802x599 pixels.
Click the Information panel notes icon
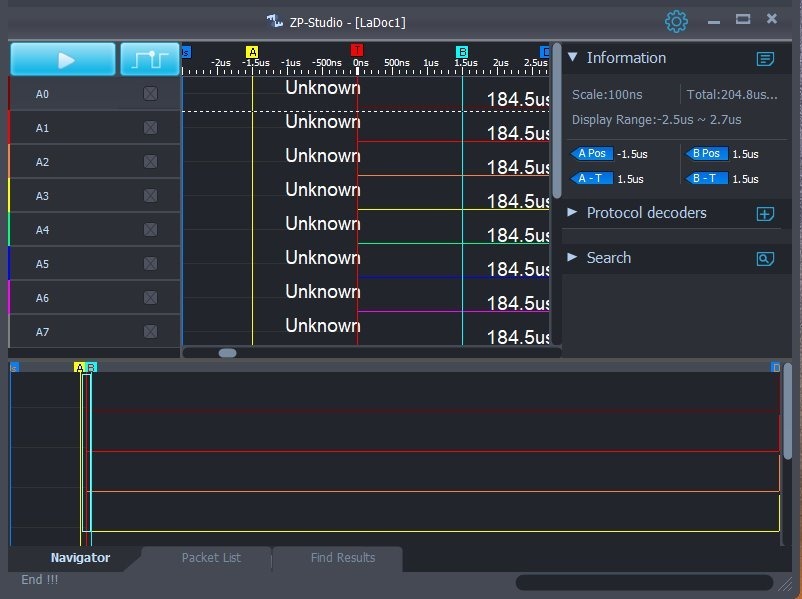pyautogui.click(x=765, y=59)
